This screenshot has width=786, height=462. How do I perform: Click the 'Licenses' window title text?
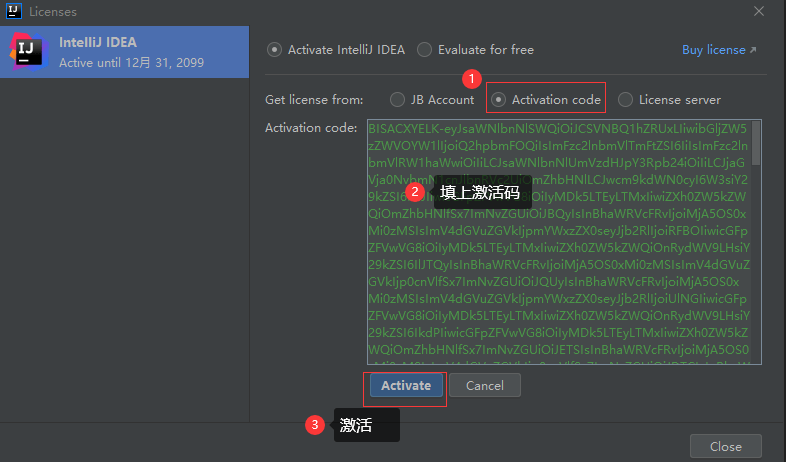[x=53, y=12]
